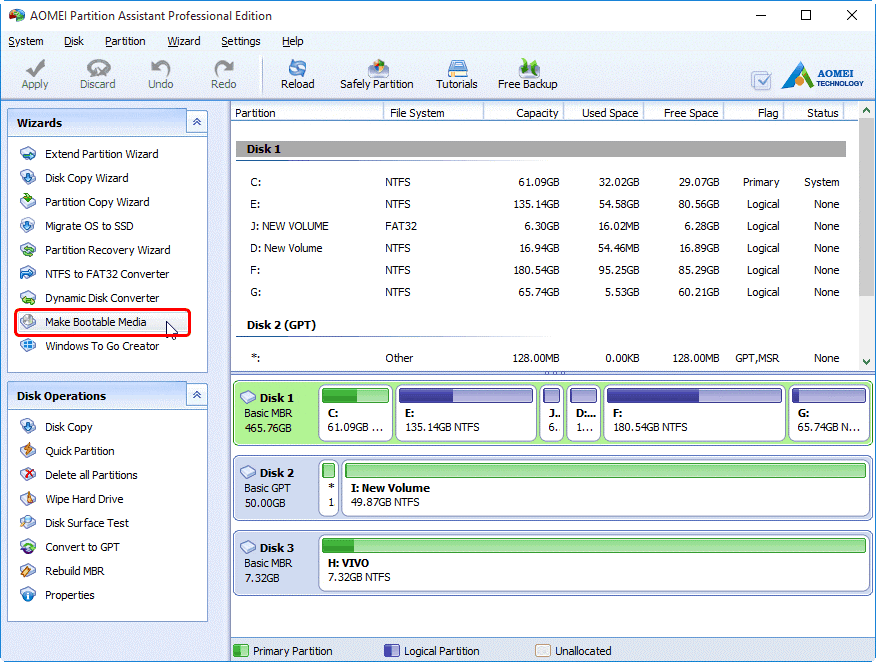The image size is (876, 662).
Task: Select Rebuild MBR operation
Action: 74,571
